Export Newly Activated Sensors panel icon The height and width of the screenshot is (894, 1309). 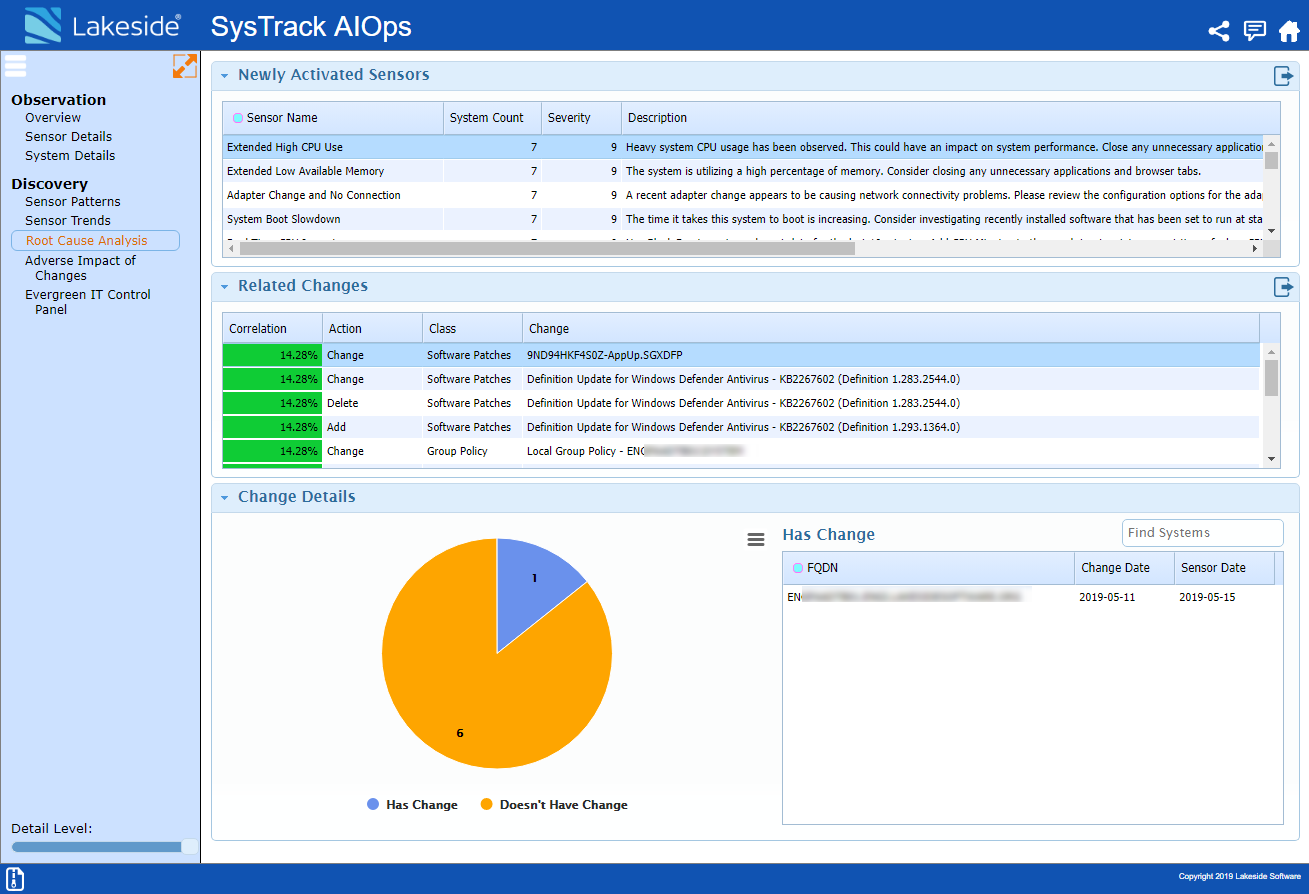pyautogui.click(x=1283, y=76)
